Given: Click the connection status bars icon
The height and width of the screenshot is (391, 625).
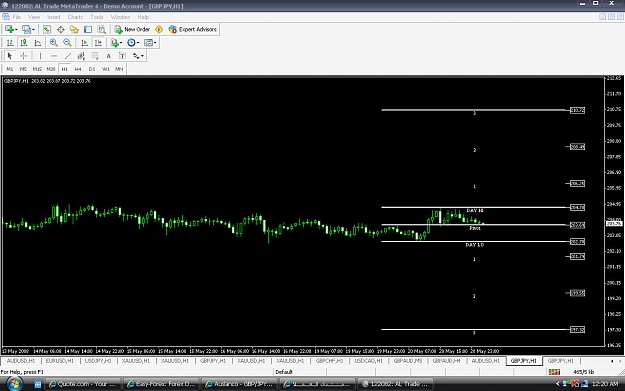Looking at the screenshot, I should pyautogui.click(x=554, y=372).
